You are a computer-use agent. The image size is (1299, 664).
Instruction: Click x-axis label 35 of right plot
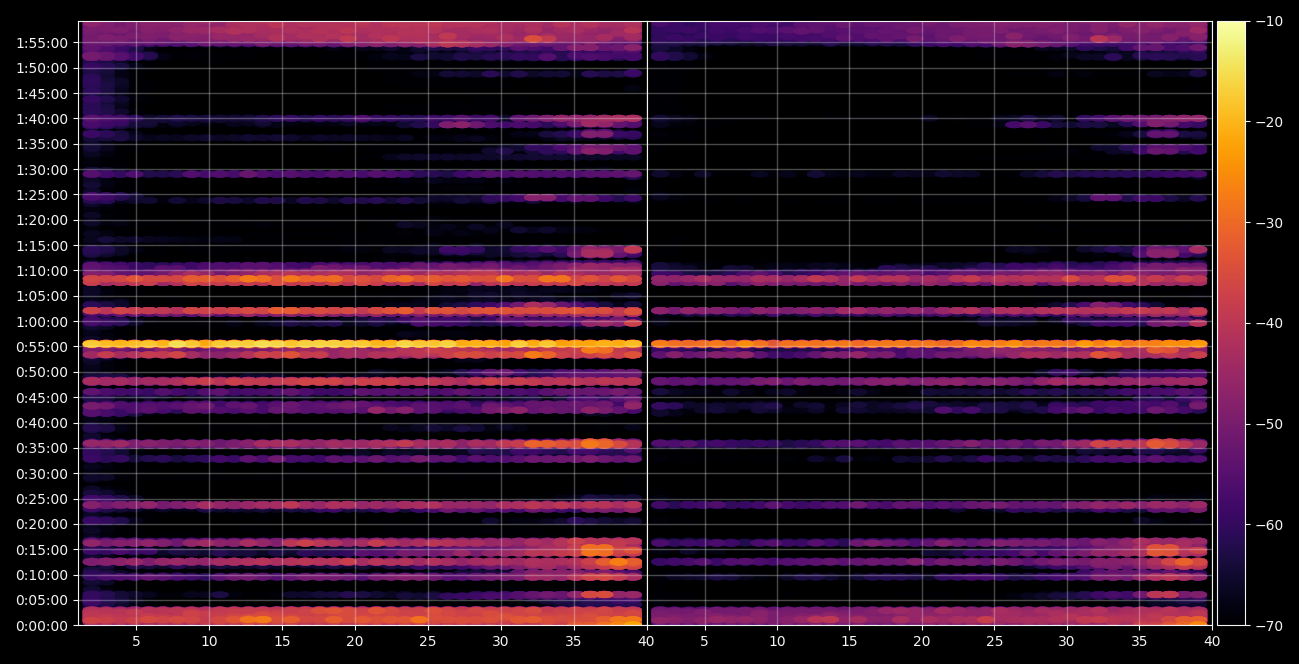[x=1139, y=640]
